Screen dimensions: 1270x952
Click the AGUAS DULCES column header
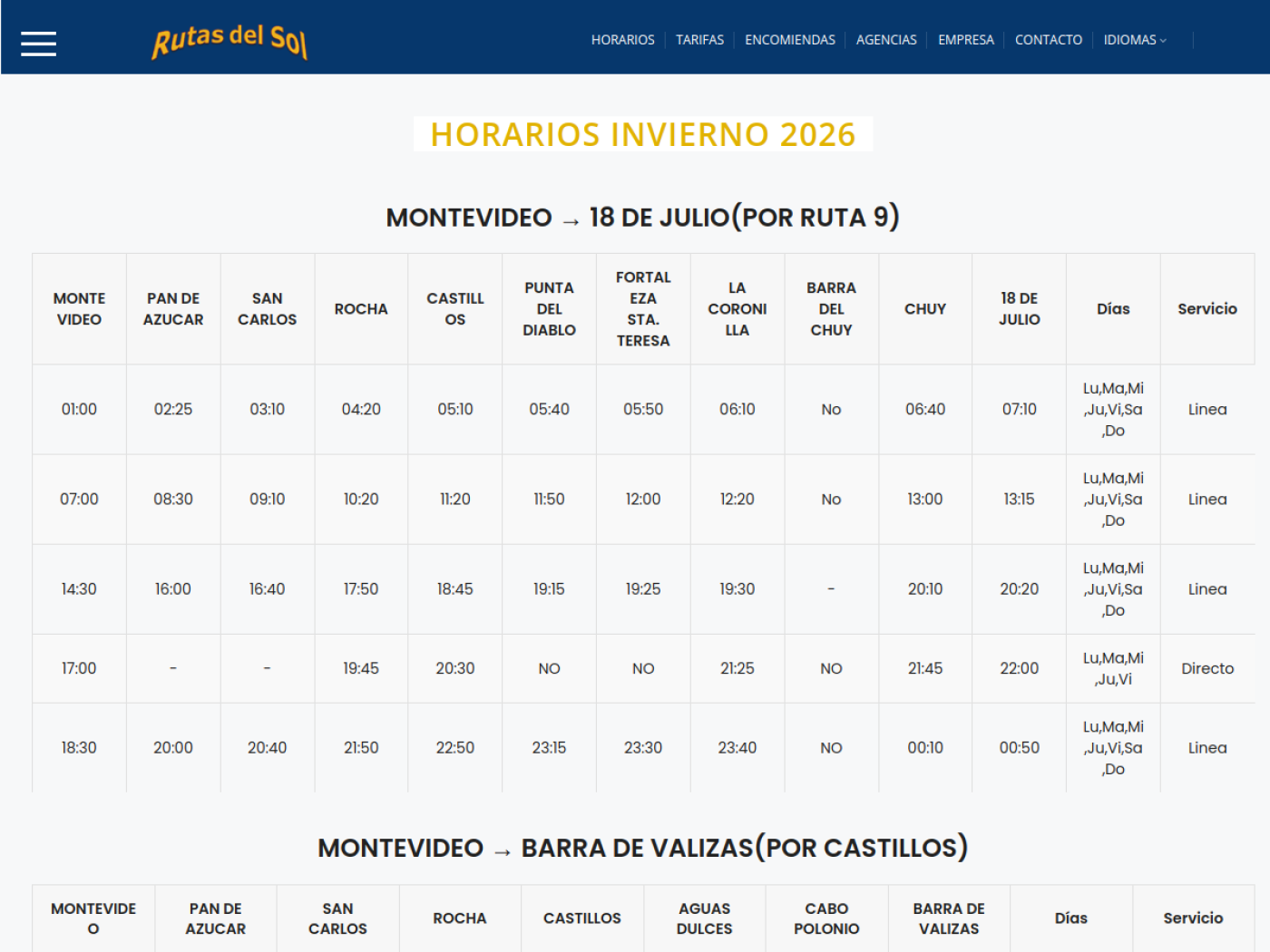click(x=704, y=918)
